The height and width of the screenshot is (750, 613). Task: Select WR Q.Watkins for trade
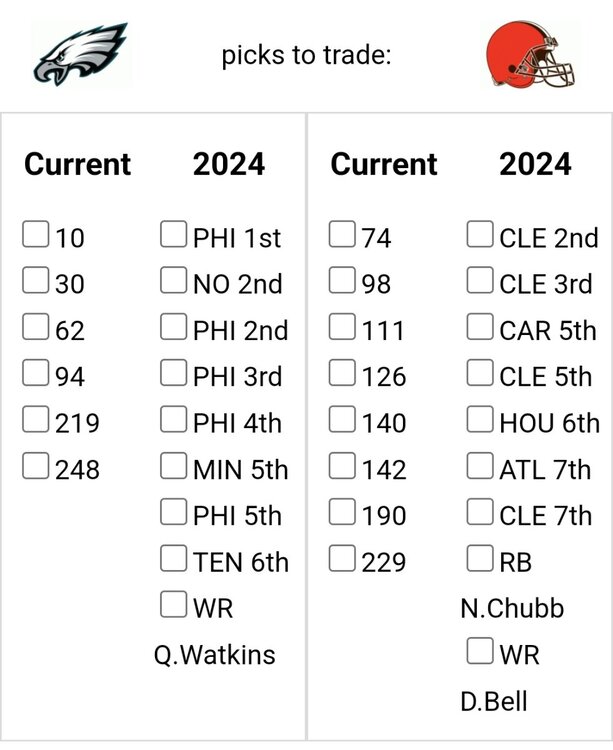click(x=174, y=606)
